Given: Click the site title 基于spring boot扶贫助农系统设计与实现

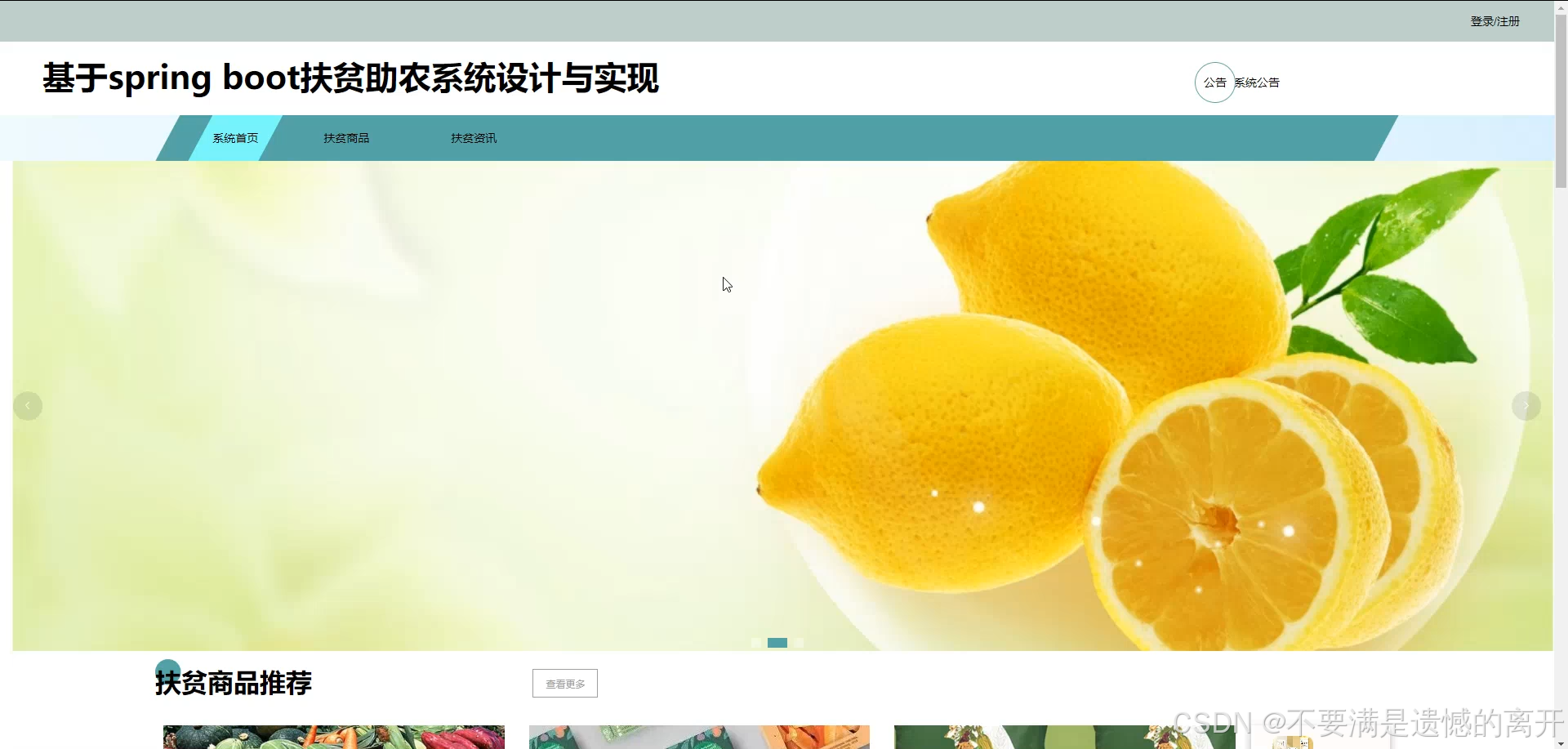Looking at the screenshot, I should [350, 78].
